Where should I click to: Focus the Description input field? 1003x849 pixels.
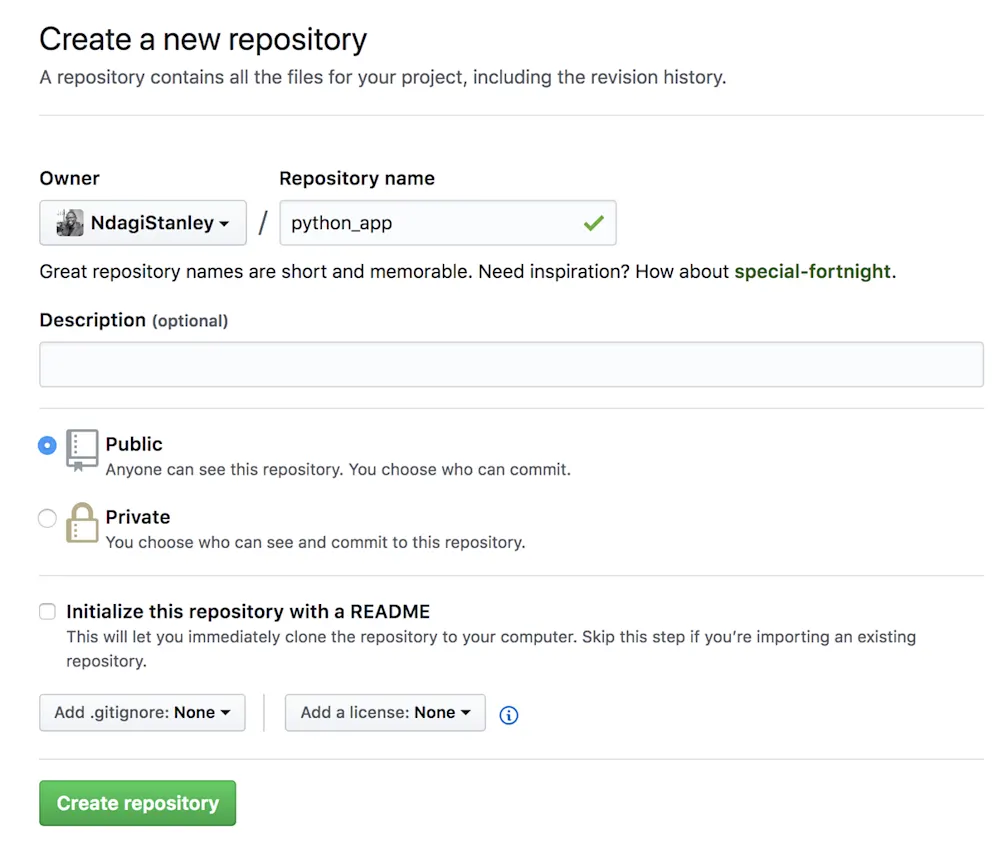point(511,365)
